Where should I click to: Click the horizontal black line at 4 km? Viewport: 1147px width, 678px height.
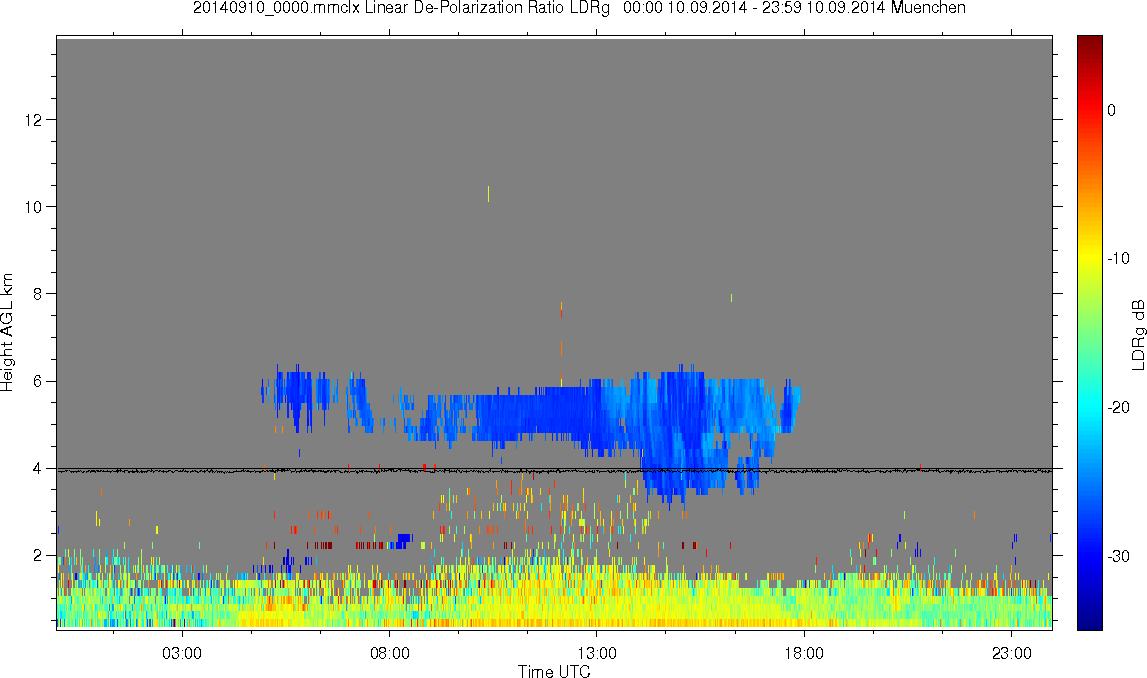(x=554, y=469)
